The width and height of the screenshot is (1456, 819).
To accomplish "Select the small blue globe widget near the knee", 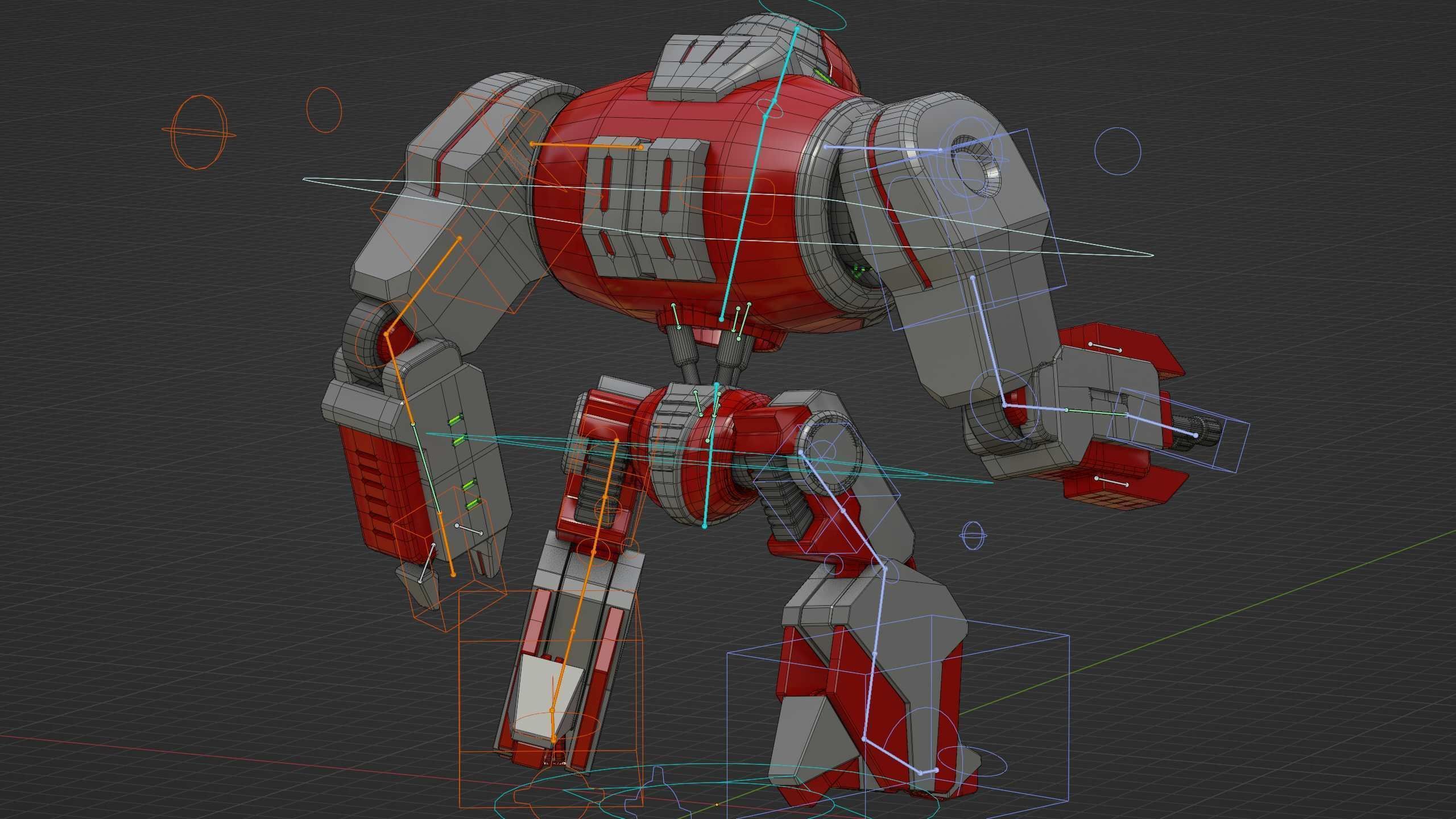I will (974, 535).
